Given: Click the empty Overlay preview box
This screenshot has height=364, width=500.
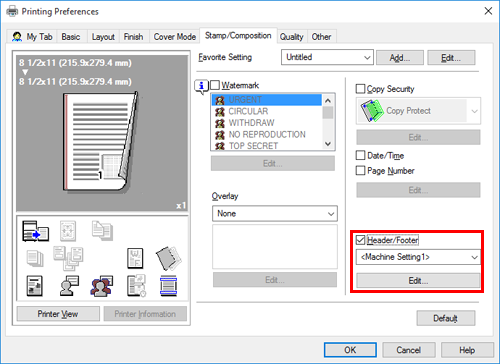Looking at the screenshot, I should pyautogui.click(x=275, y=246).
